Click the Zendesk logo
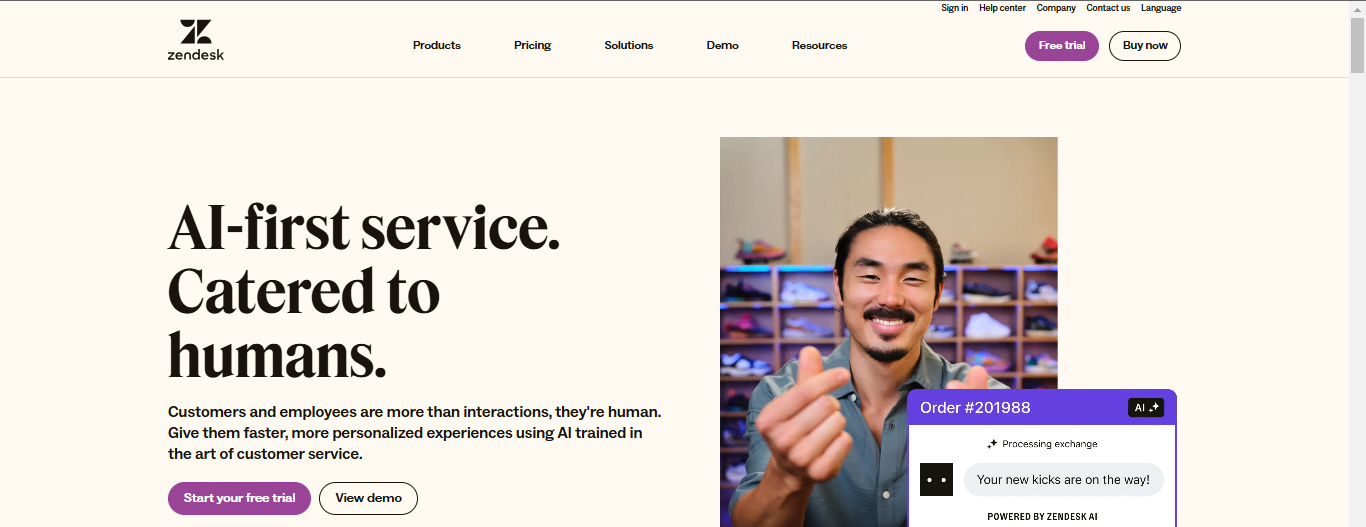1366x527 pixels. (x=196, y=40)
